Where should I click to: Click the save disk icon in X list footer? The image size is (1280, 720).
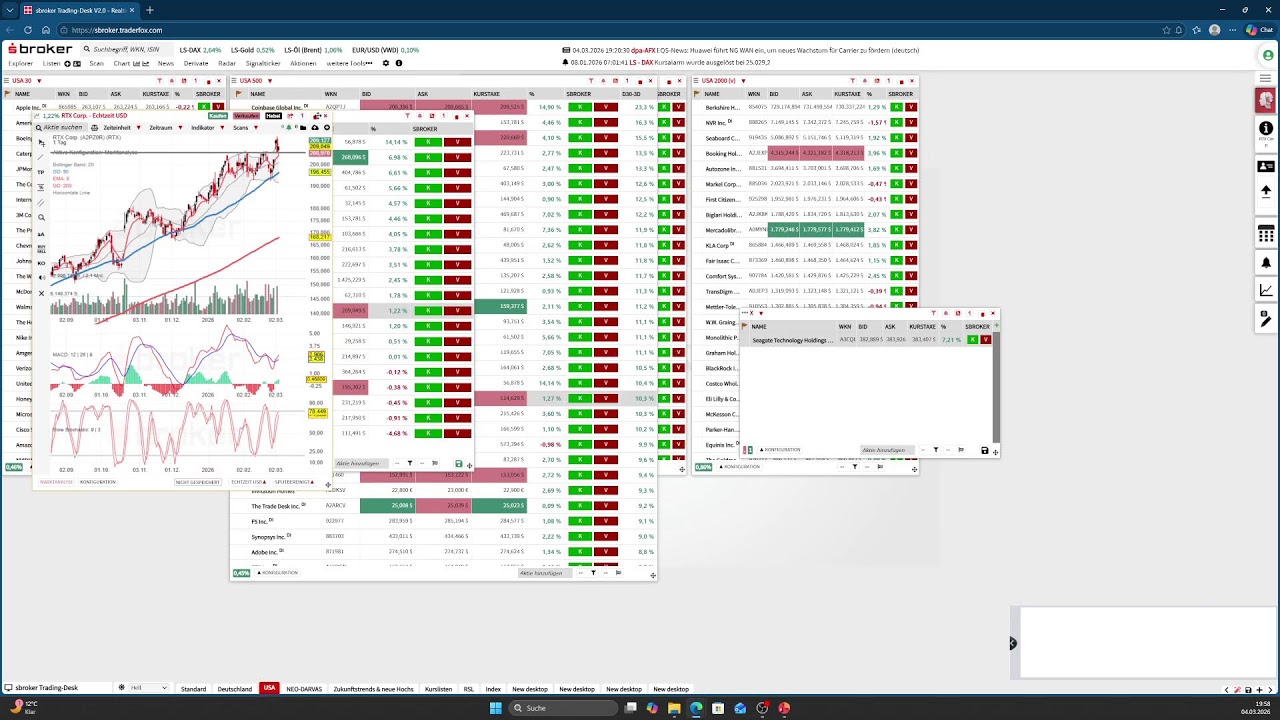click(x=984, y=451)
